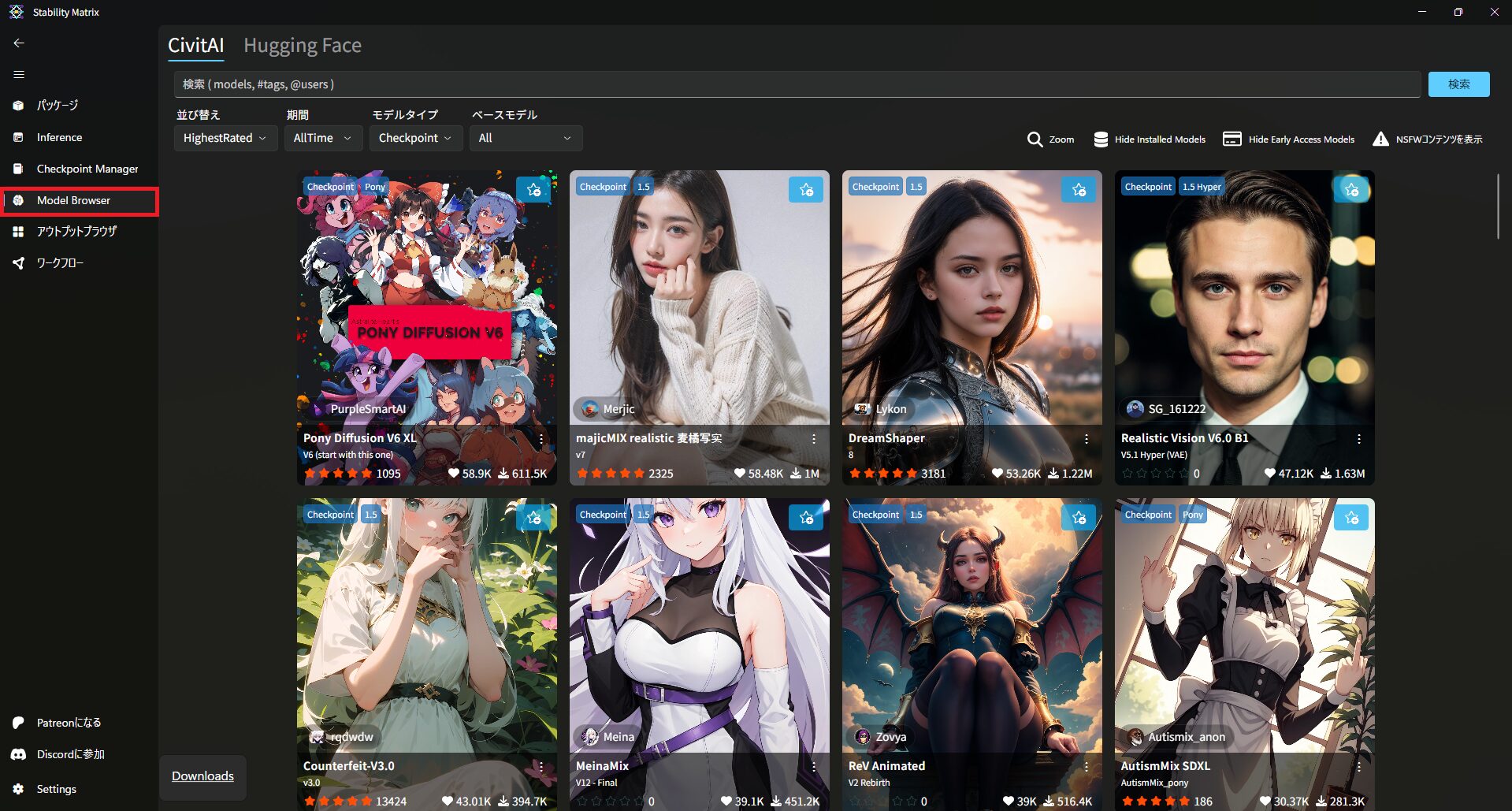The width and height of the screenshot is (1512, 811).
Task: Open the アウトプットブラウザ output browser
Action: (76, 232)
